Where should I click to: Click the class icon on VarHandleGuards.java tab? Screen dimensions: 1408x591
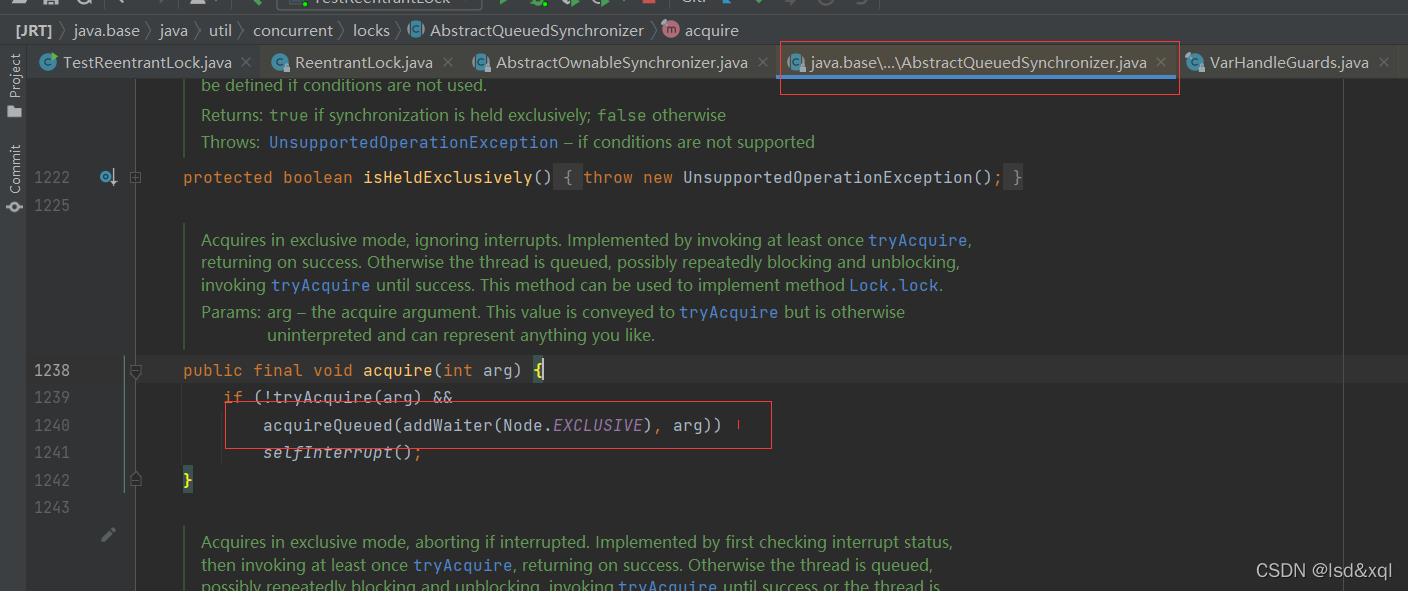[x=1194, y=62]
